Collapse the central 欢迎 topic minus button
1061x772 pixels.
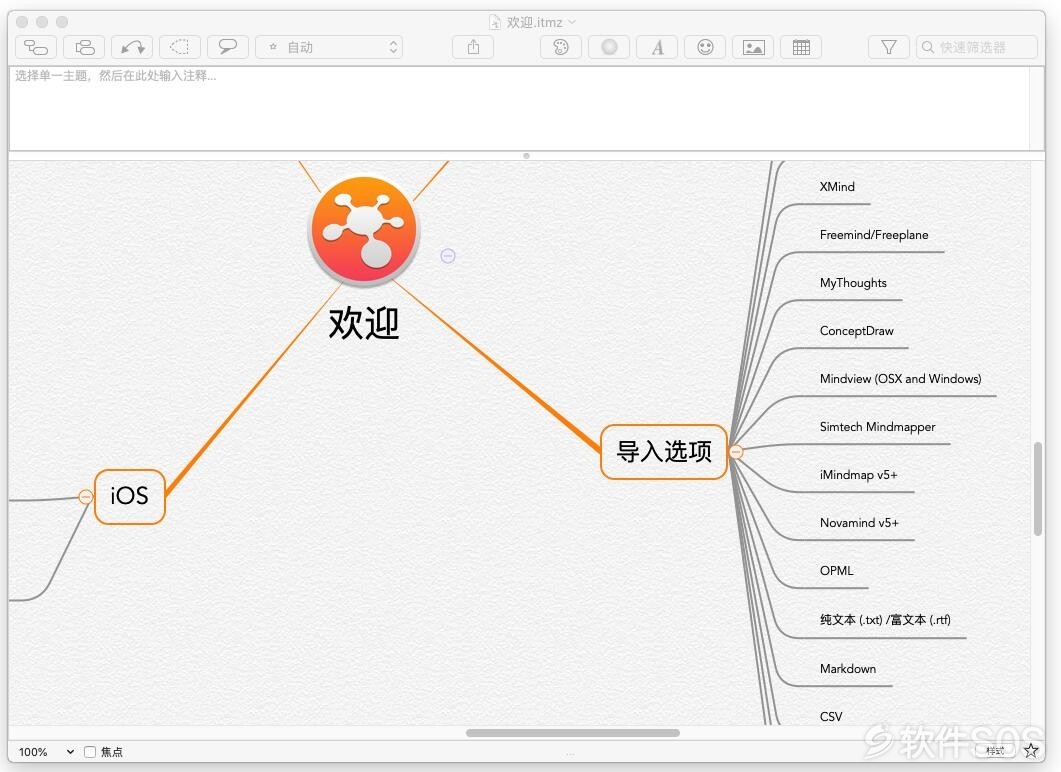pos(448,256)
